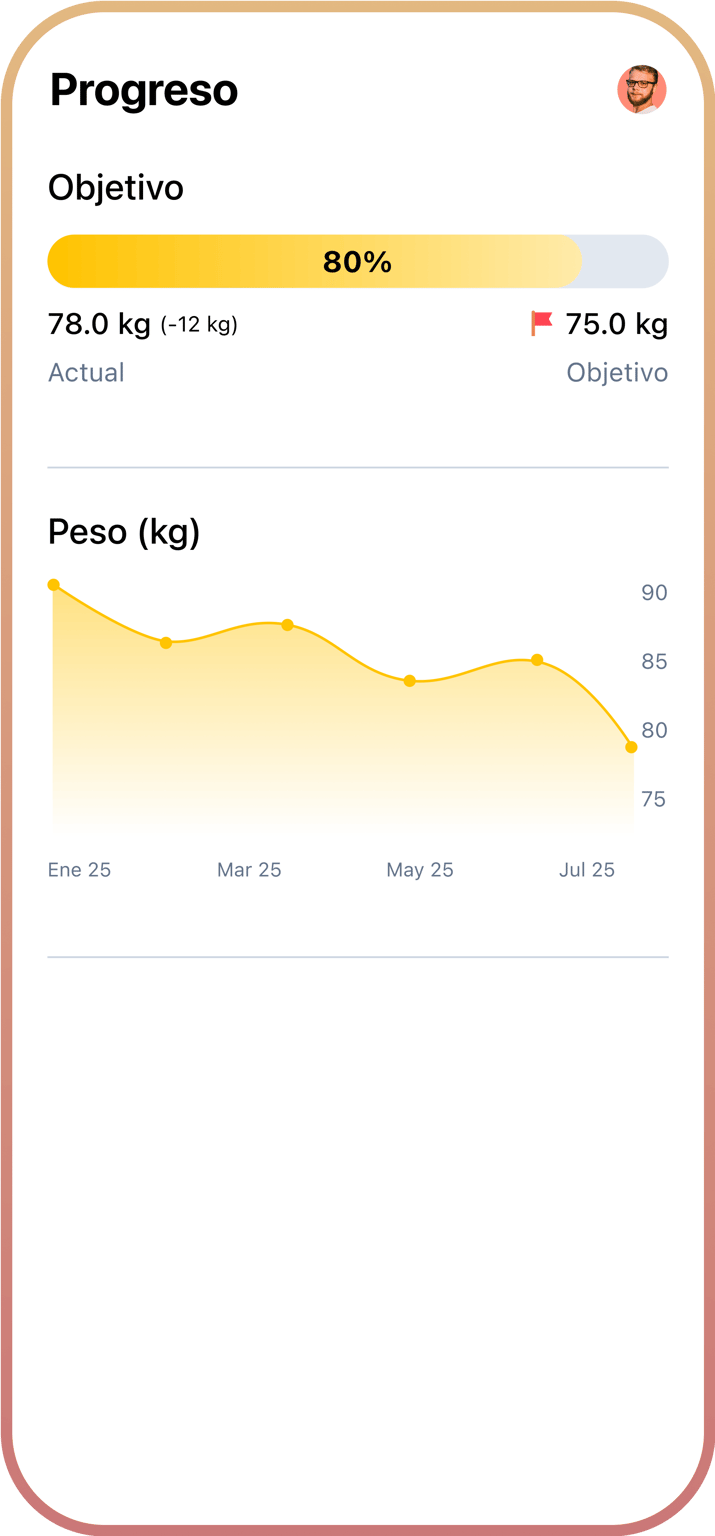Click the 85 value on the y-axis
The width and height of the screenshot is (715, 1536).
[x=655, y=661]
